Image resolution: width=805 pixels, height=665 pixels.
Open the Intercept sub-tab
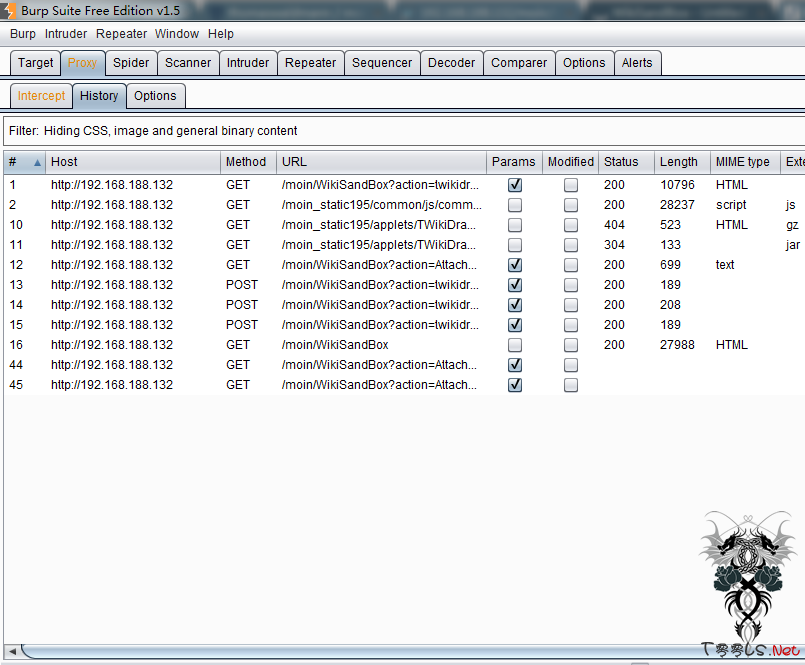pyautogui.click(x=42, y=96)
